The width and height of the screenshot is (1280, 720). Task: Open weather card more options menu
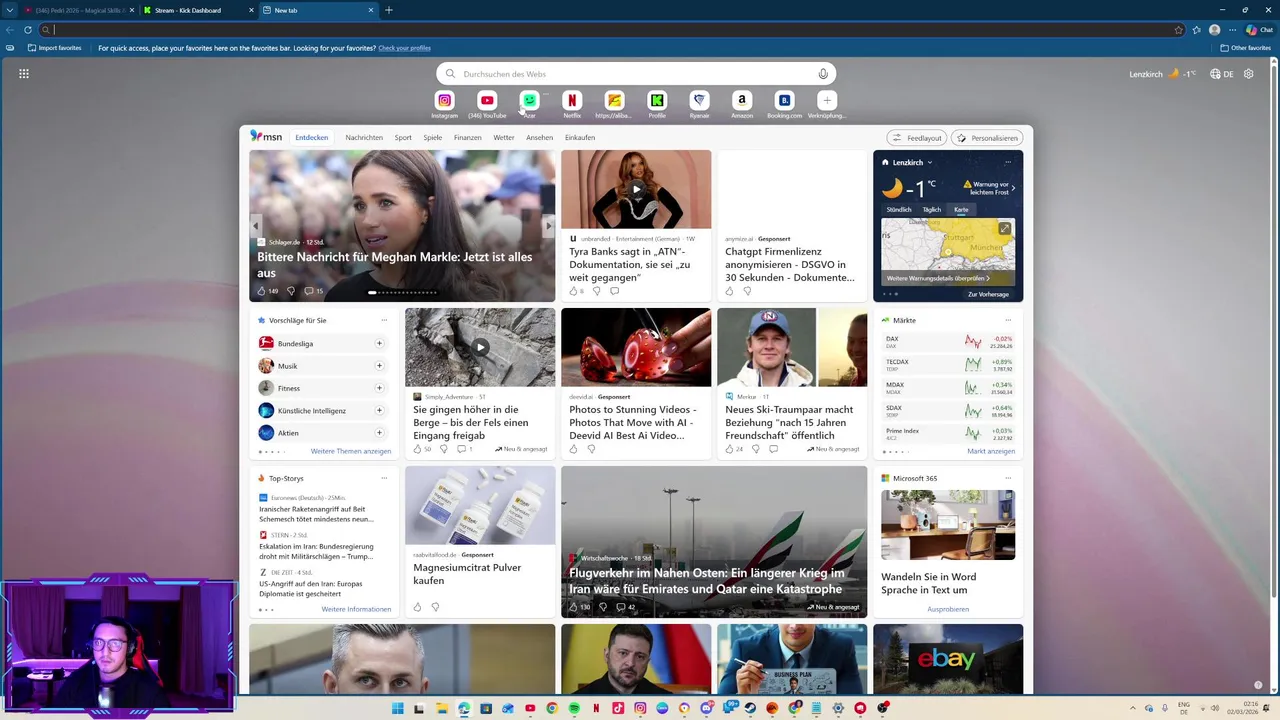click(1008, 162)
